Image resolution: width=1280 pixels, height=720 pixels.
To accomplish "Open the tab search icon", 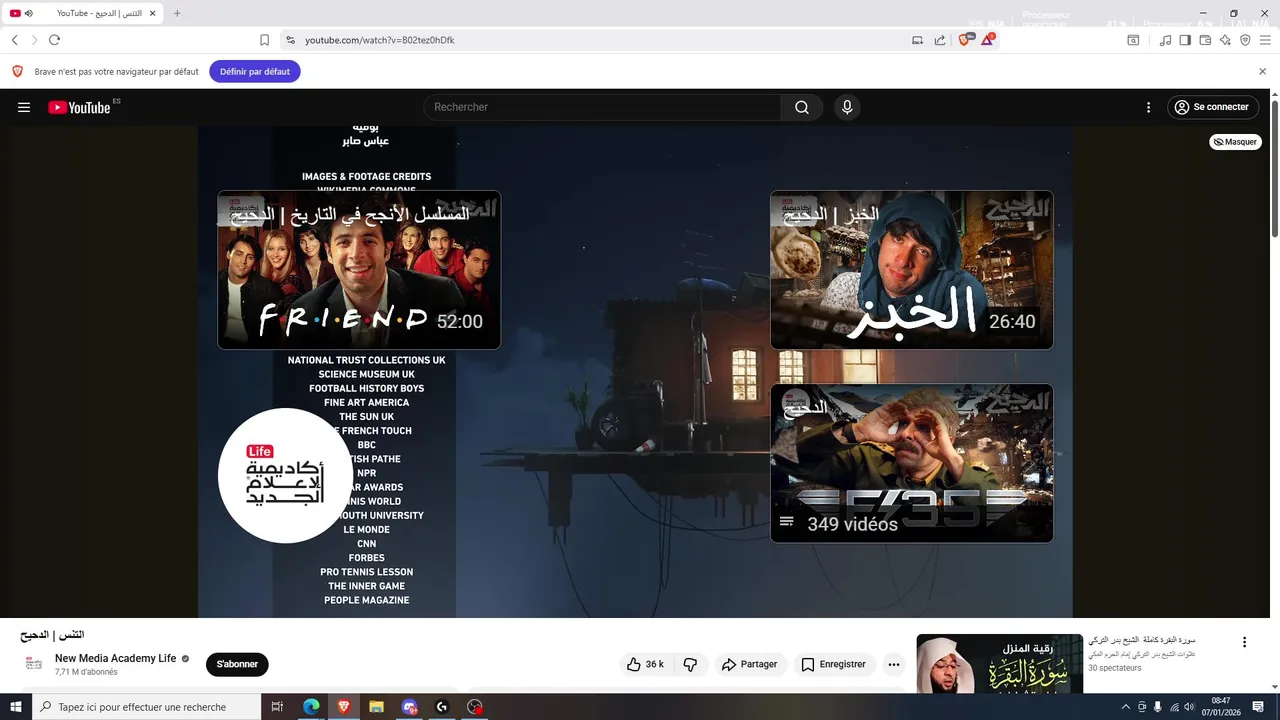I will 1133,40.
